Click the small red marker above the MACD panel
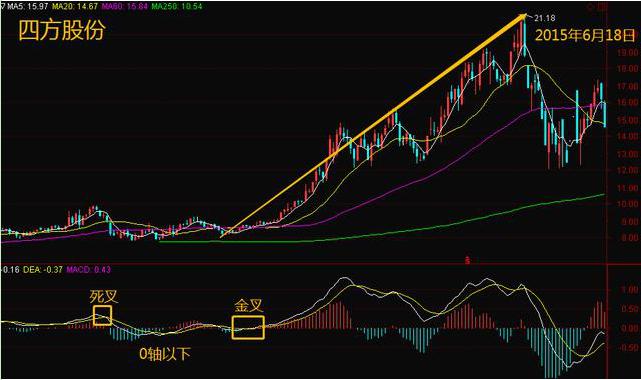This screenshot has height=380, width=641. click(468, 260)
